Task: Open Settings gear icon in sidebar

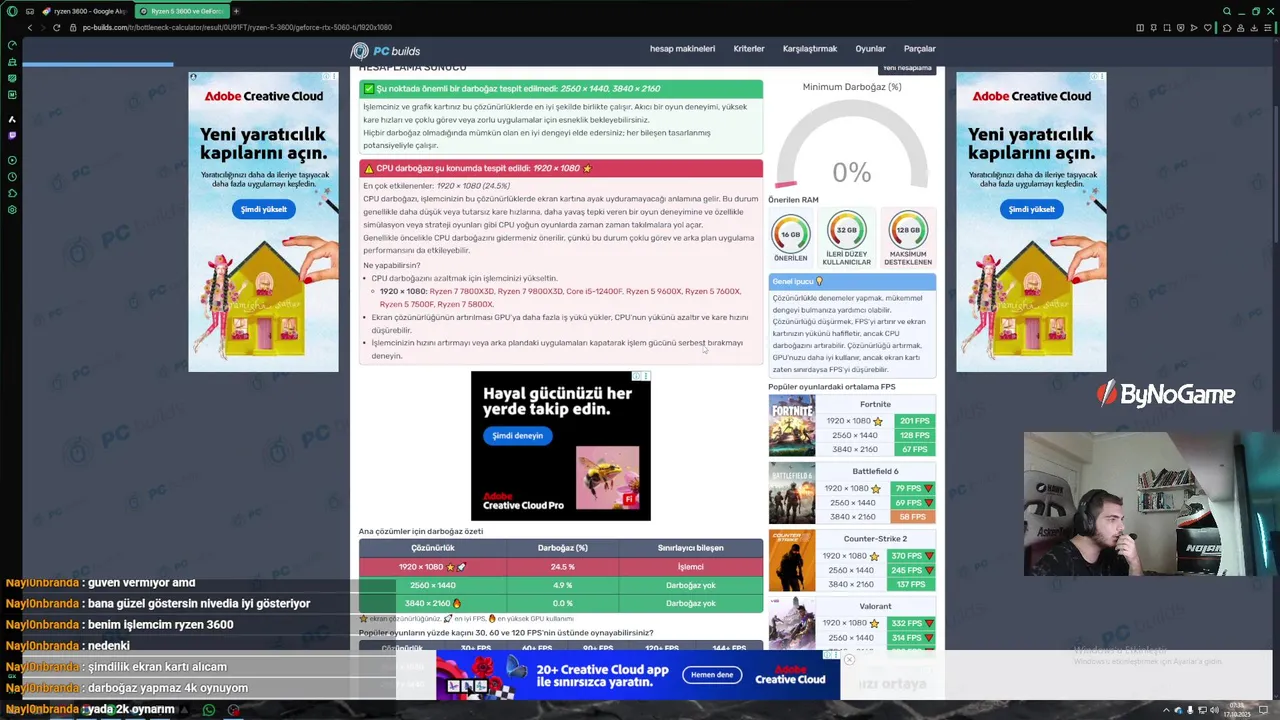Action: (x=12, y=210)
